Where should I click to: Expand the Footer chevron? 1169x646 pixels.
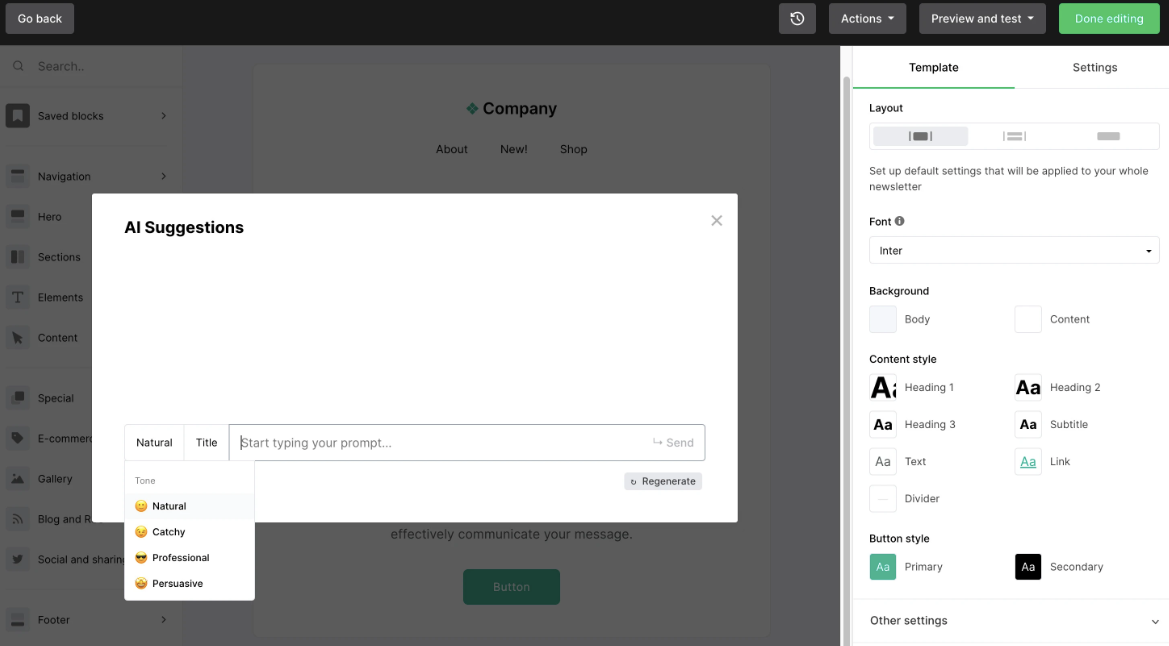163,619
